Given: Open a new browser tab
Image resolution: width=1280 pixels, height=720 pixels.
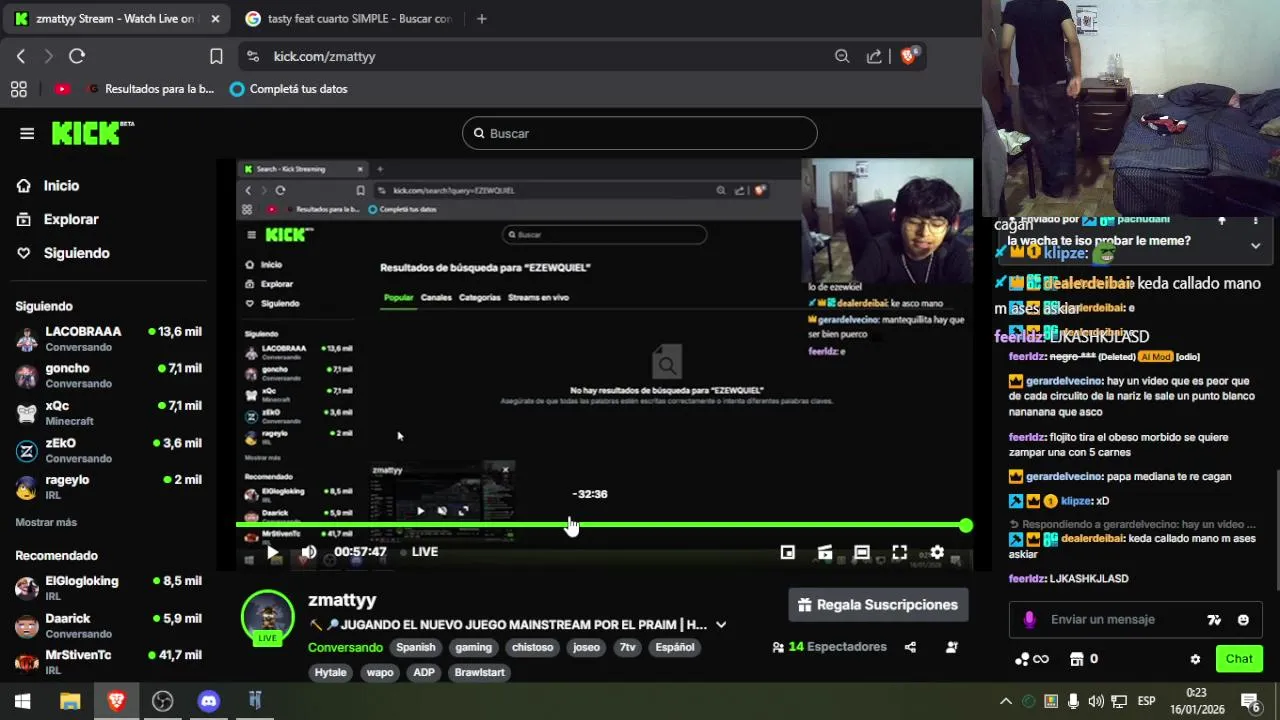Looking at the screenshot, I should tap(481, 18).
